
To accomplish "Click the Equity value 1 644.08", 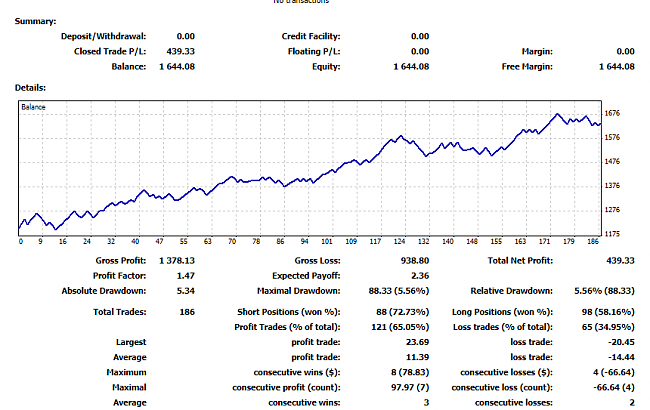I will click(411, 67).
